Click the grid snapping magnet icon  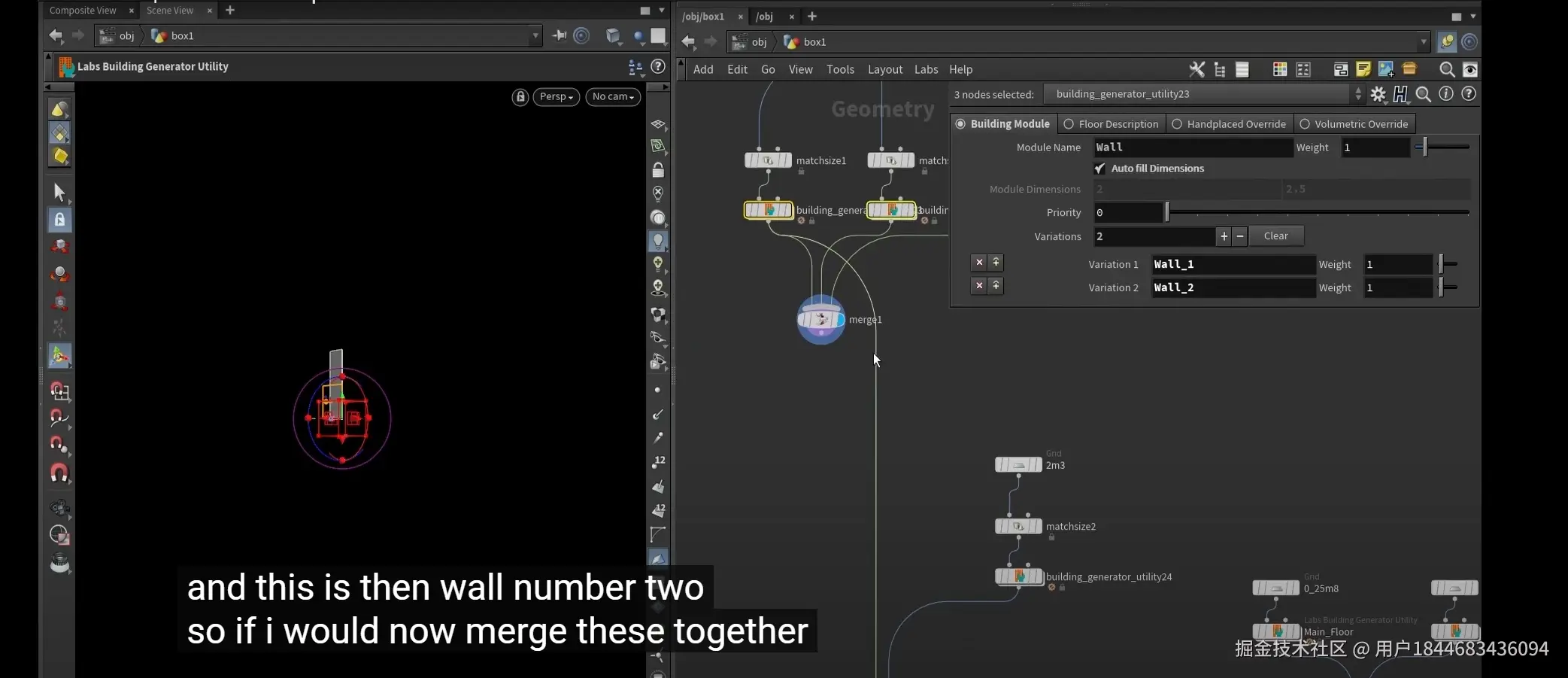tap(59, 391)
